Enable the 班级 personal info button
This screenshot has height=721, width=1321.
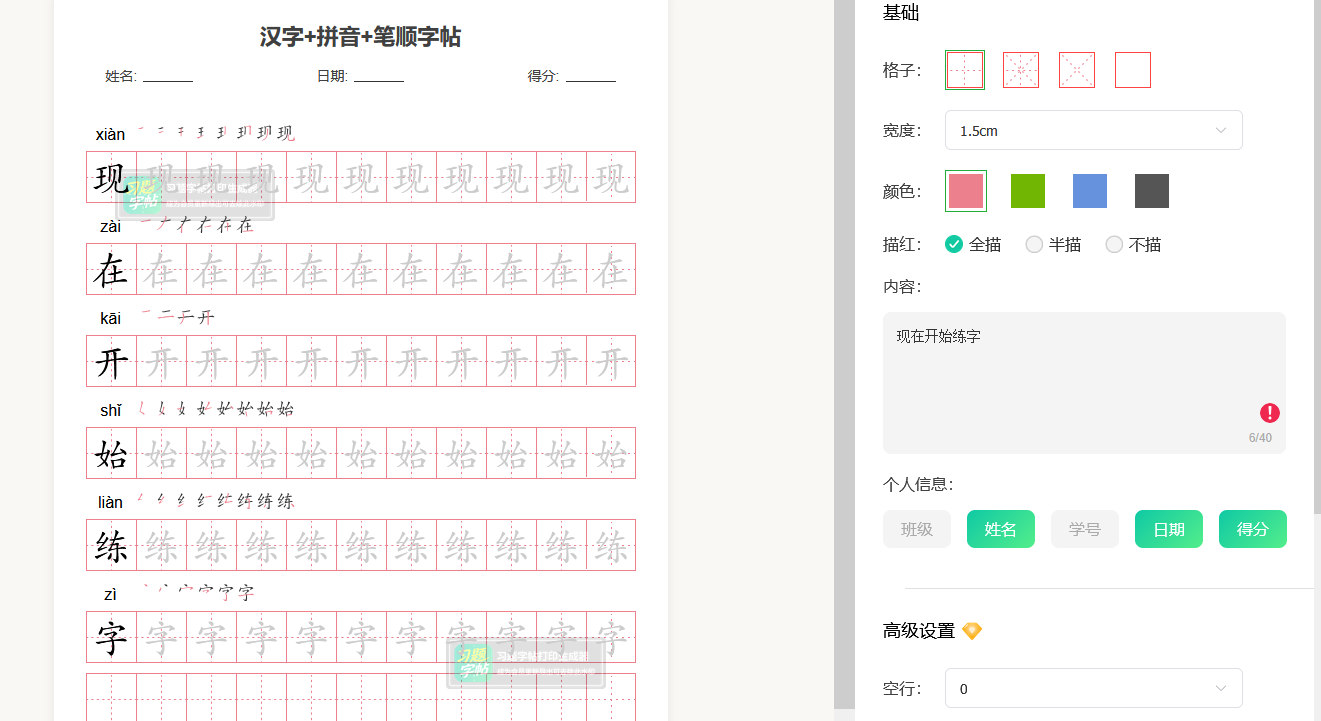point(917,529)
